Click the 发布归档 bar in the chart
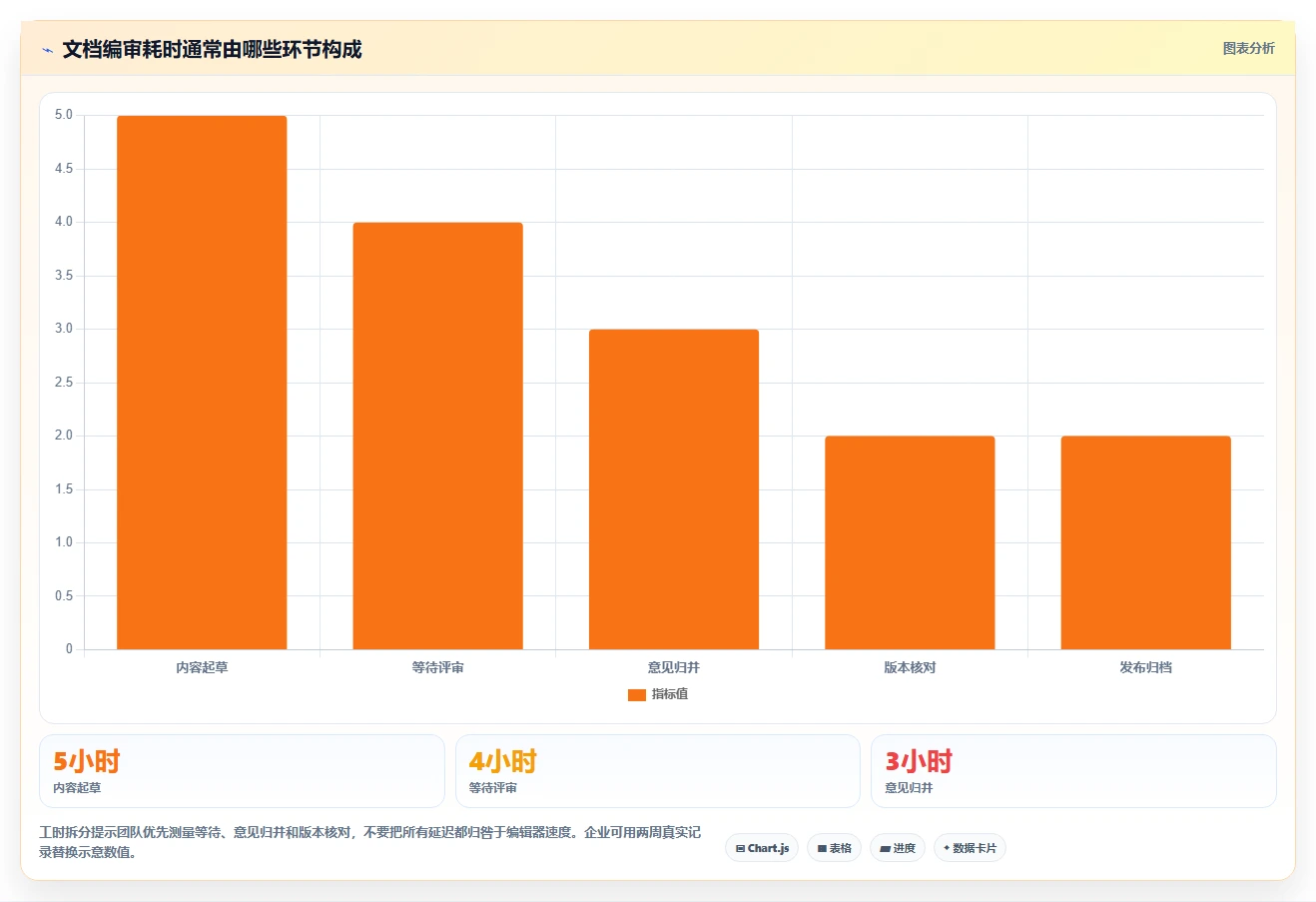1316x902 pixels. point(1145,542)
